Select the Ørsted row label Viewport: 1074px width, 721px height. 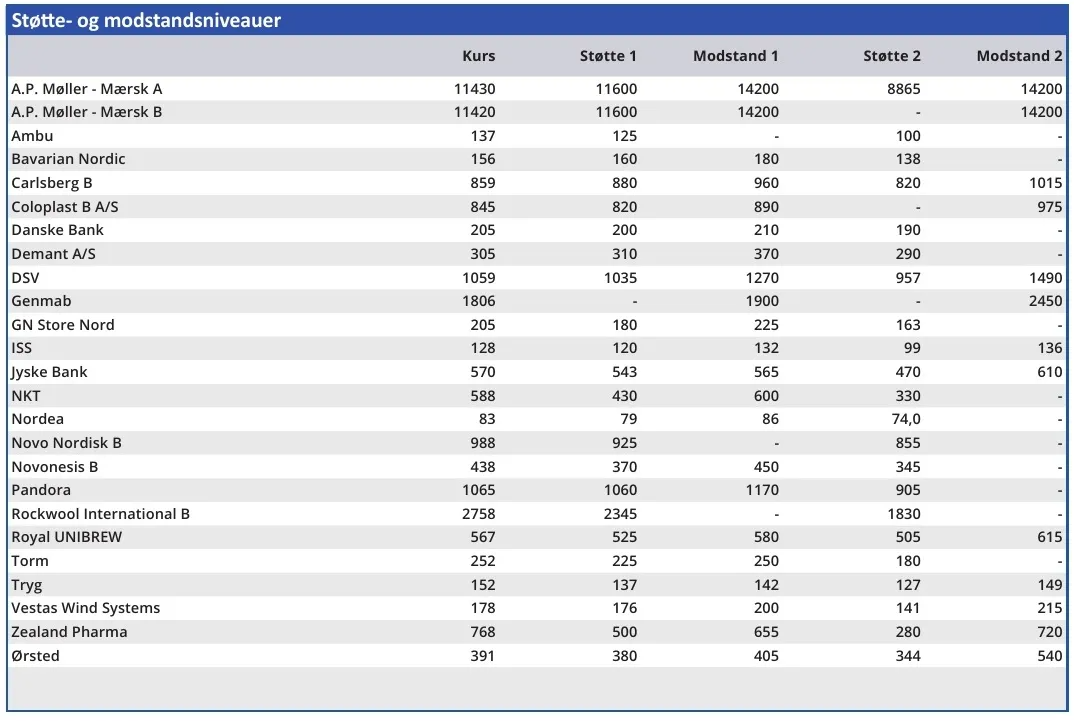click(x=36, y=656)
